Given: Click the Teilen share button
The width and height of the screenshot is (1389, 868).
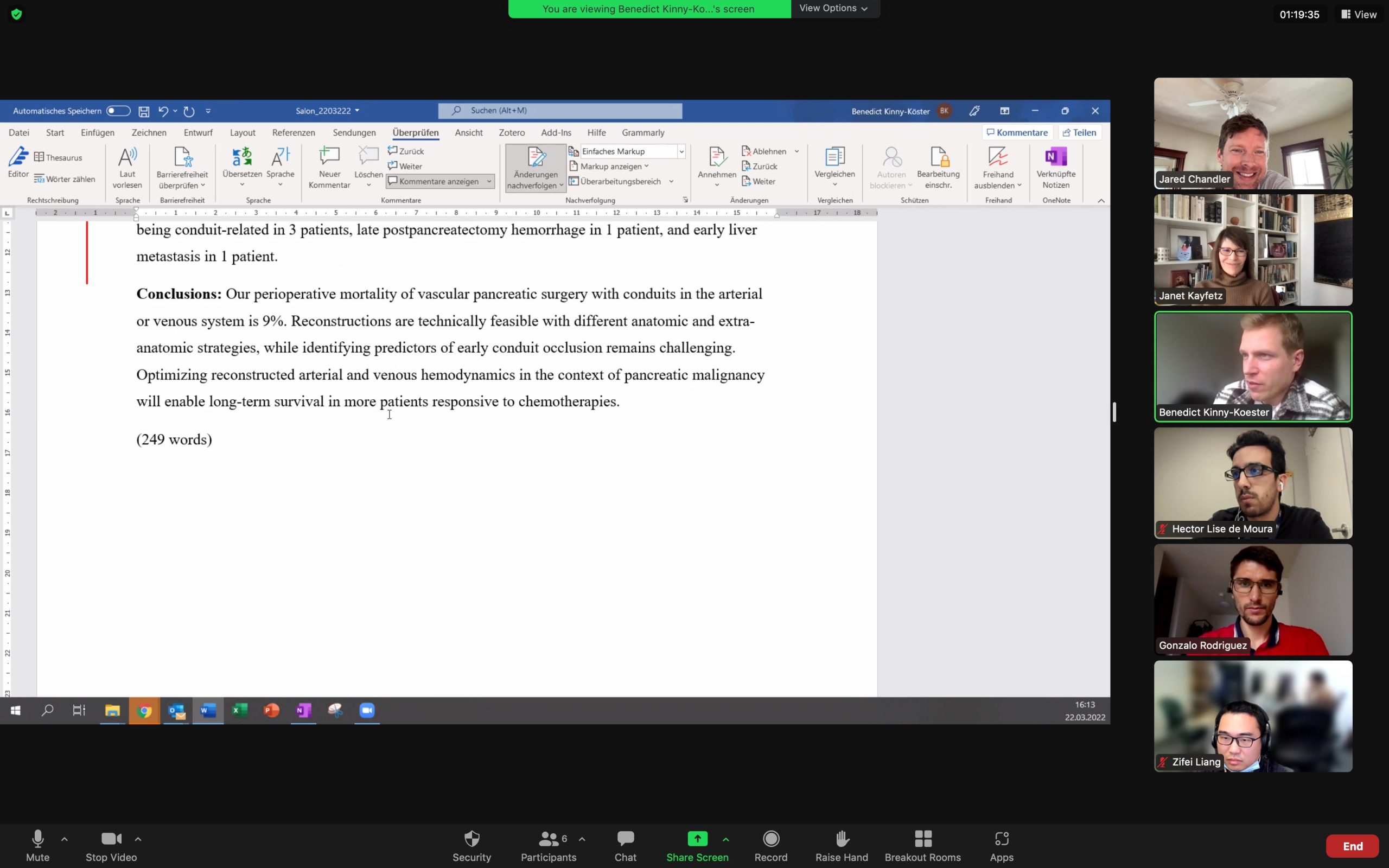Looking at the screenshot, I should [1079, 132].
